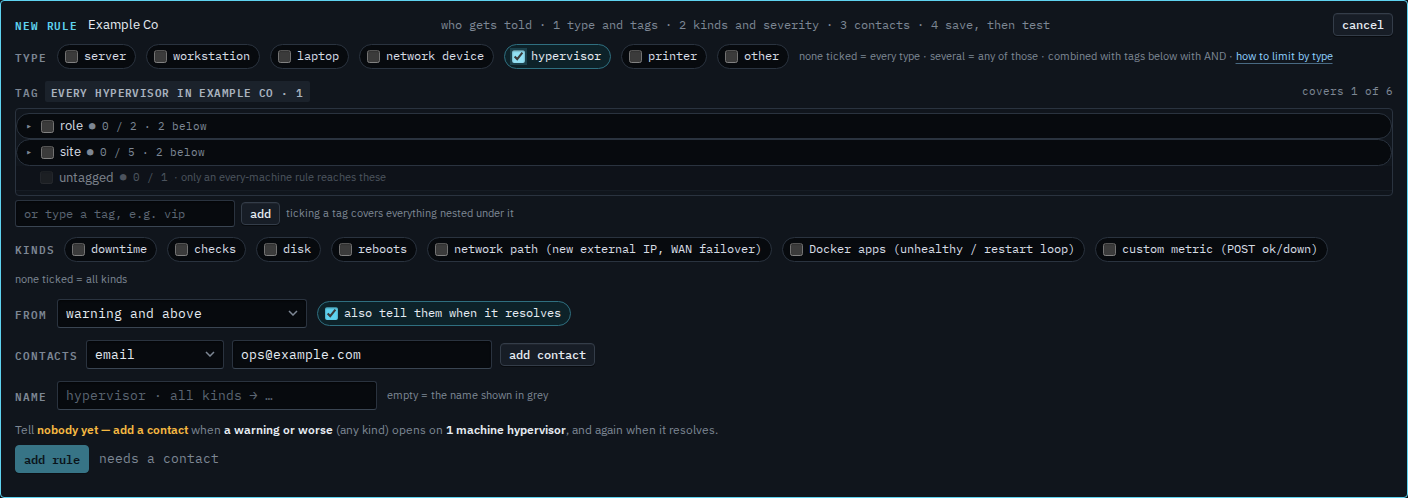1408x498 pixels.
Task: Click the cancel button
Action: coord(1362,25)
